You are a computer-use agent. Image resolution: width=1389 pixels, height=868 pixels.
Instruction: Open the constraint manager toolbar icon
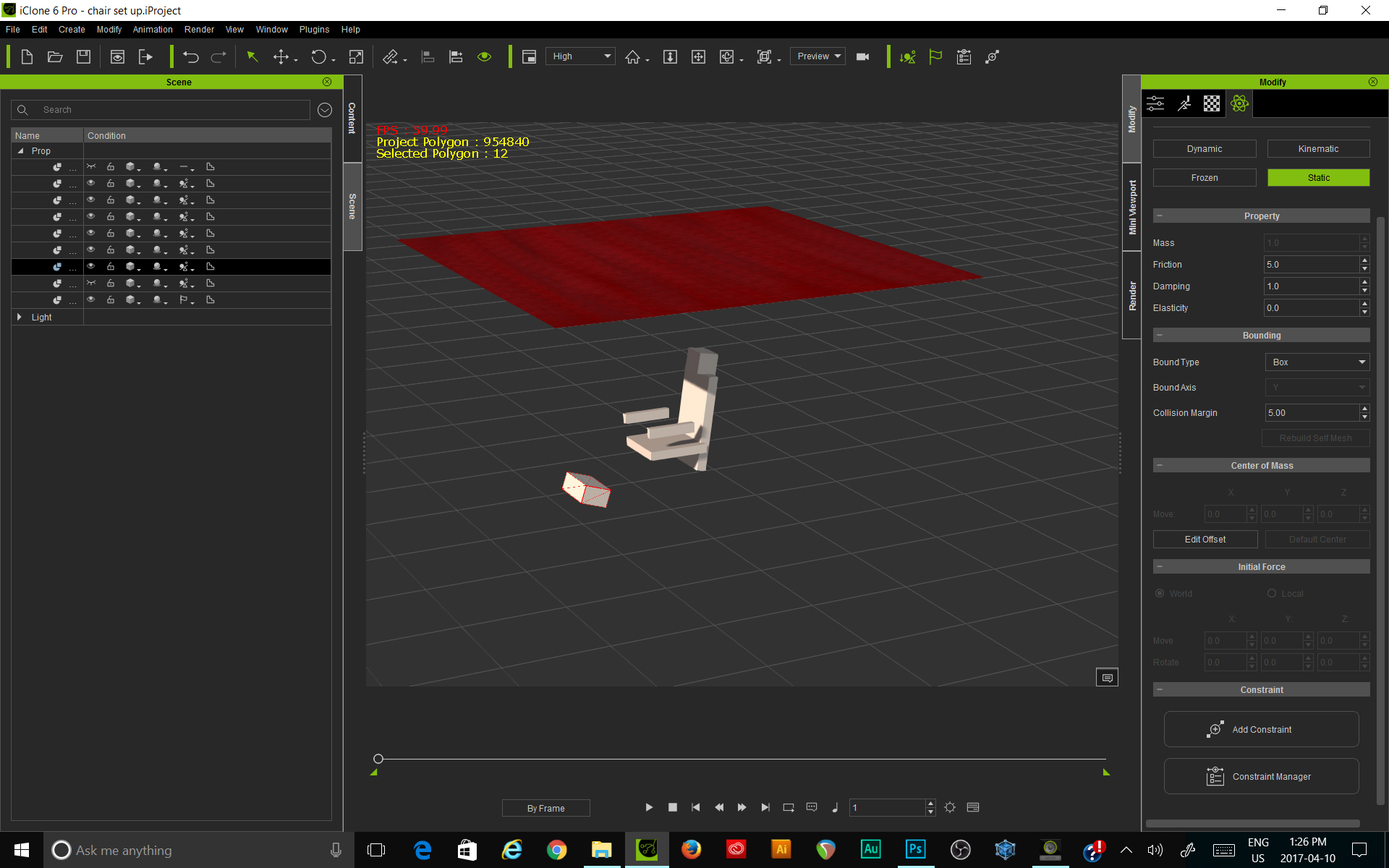(x=964, y=57)
